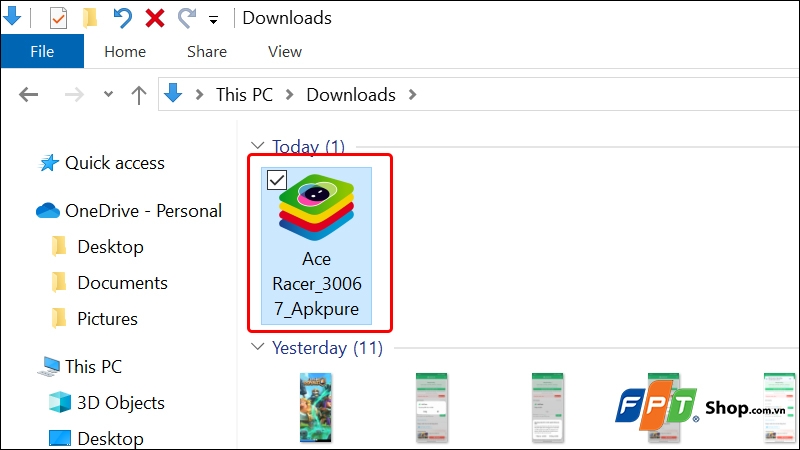Image resolution: width=800 pixels, height=450 pixels.
Task: Click Downloads in the address bar
Action: [x=351, y=95]
